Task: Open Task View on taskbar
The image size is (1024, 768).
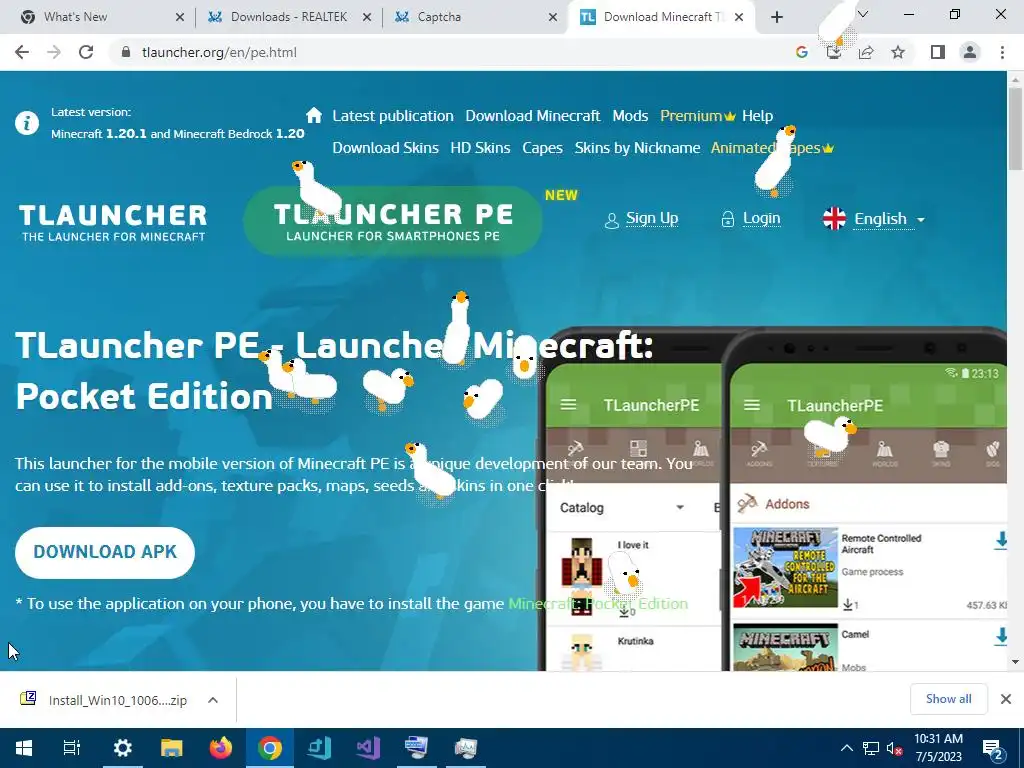Action: [71, 748]
